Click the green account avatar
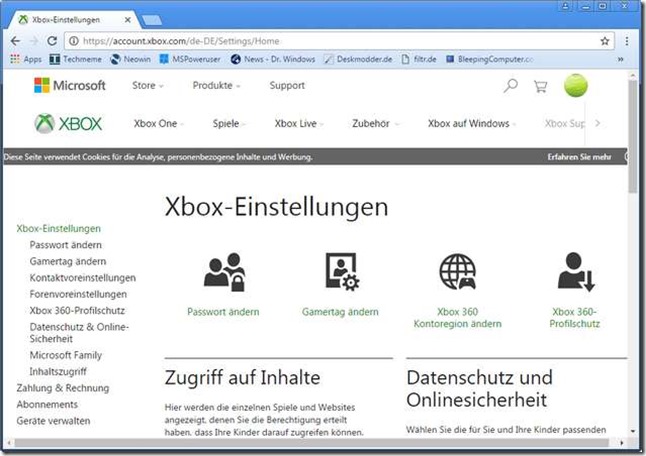The width and height of the screenshot is (646, 456). pyautogui.click(x=576, y=85)
